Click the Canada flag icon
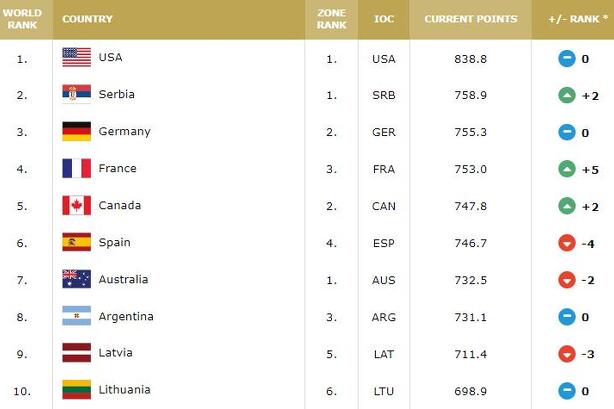Viewport: 614px width, 409px height. 76,206
